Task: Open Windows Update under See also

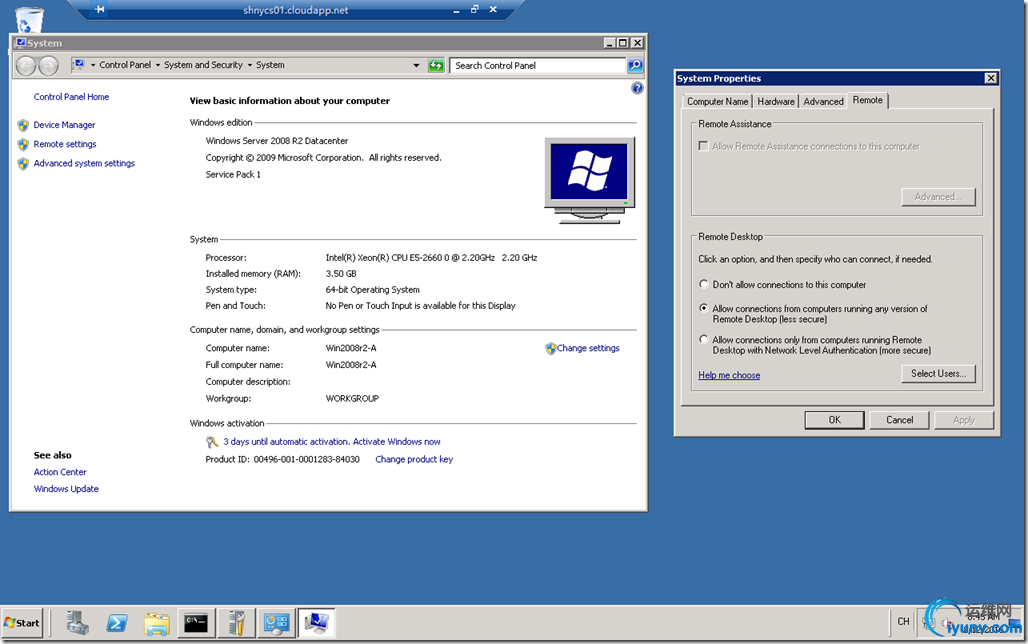Action: pos(66,489)
